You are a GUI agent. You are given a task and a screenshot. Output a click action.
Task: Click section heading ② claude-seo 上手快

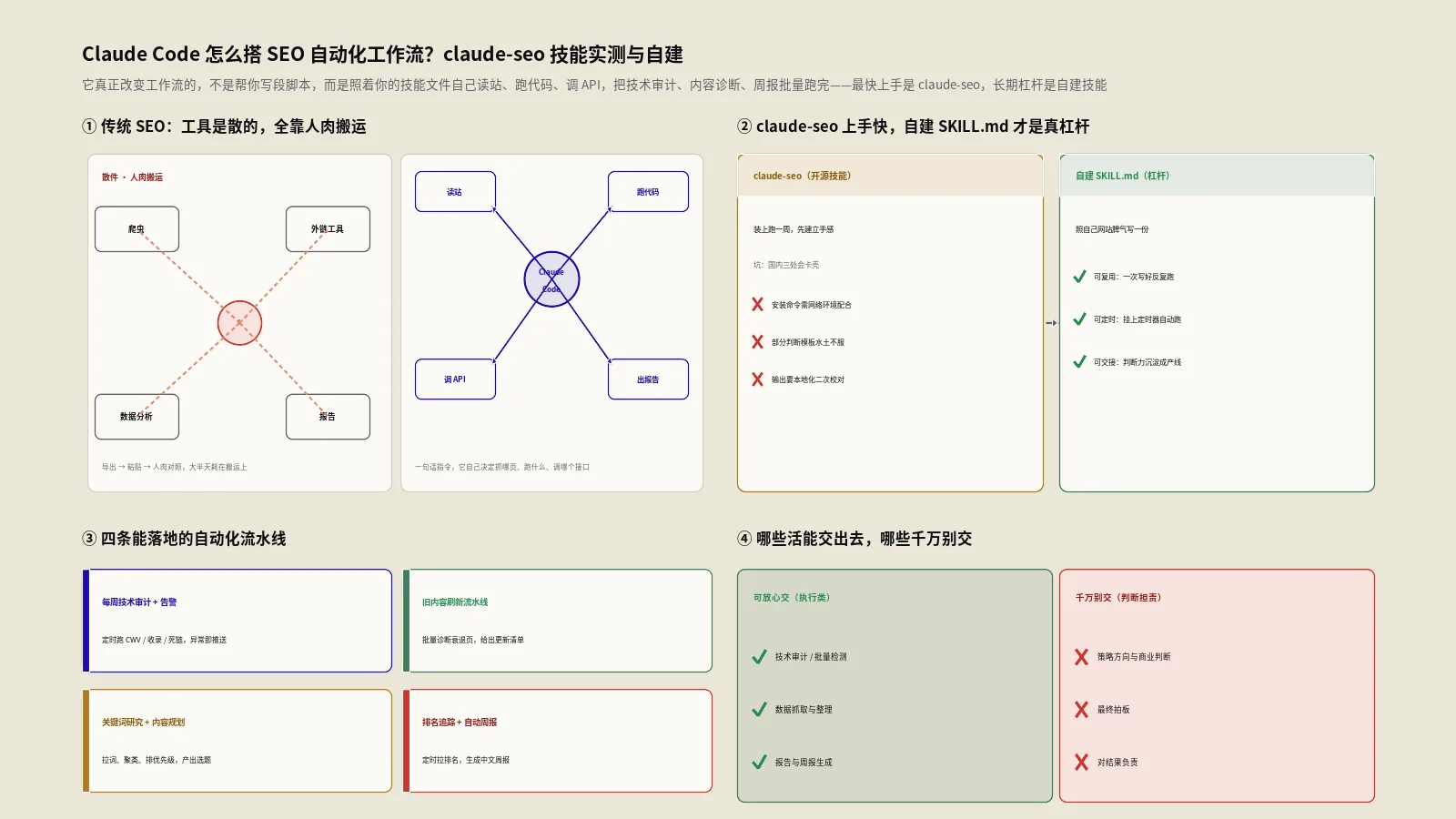913,126
